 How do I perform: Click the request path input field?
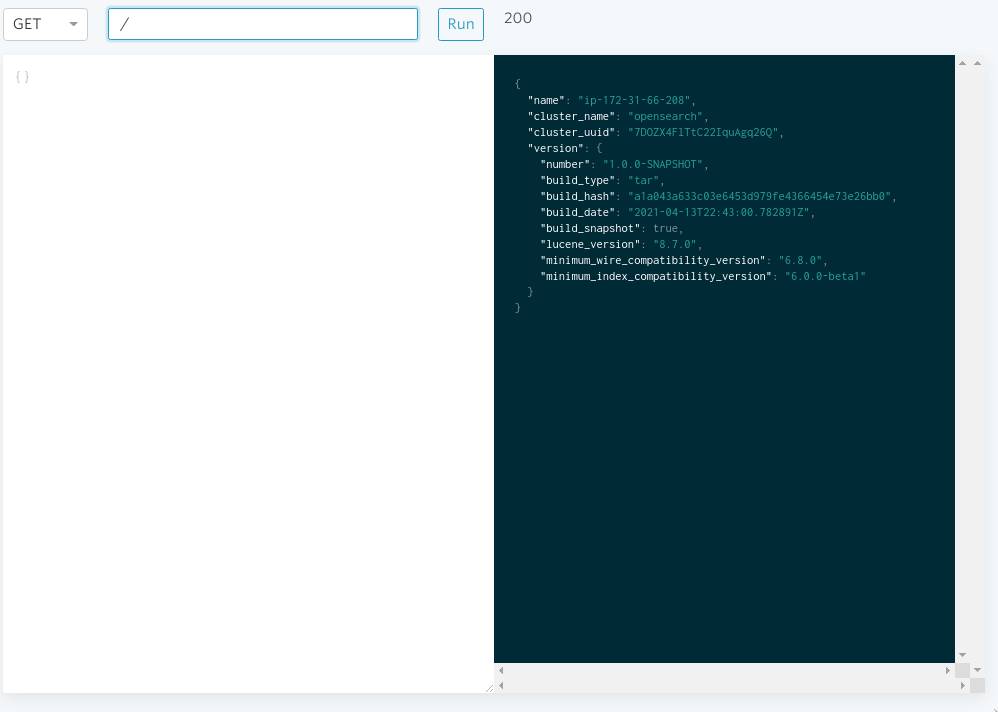coord(262,24)
